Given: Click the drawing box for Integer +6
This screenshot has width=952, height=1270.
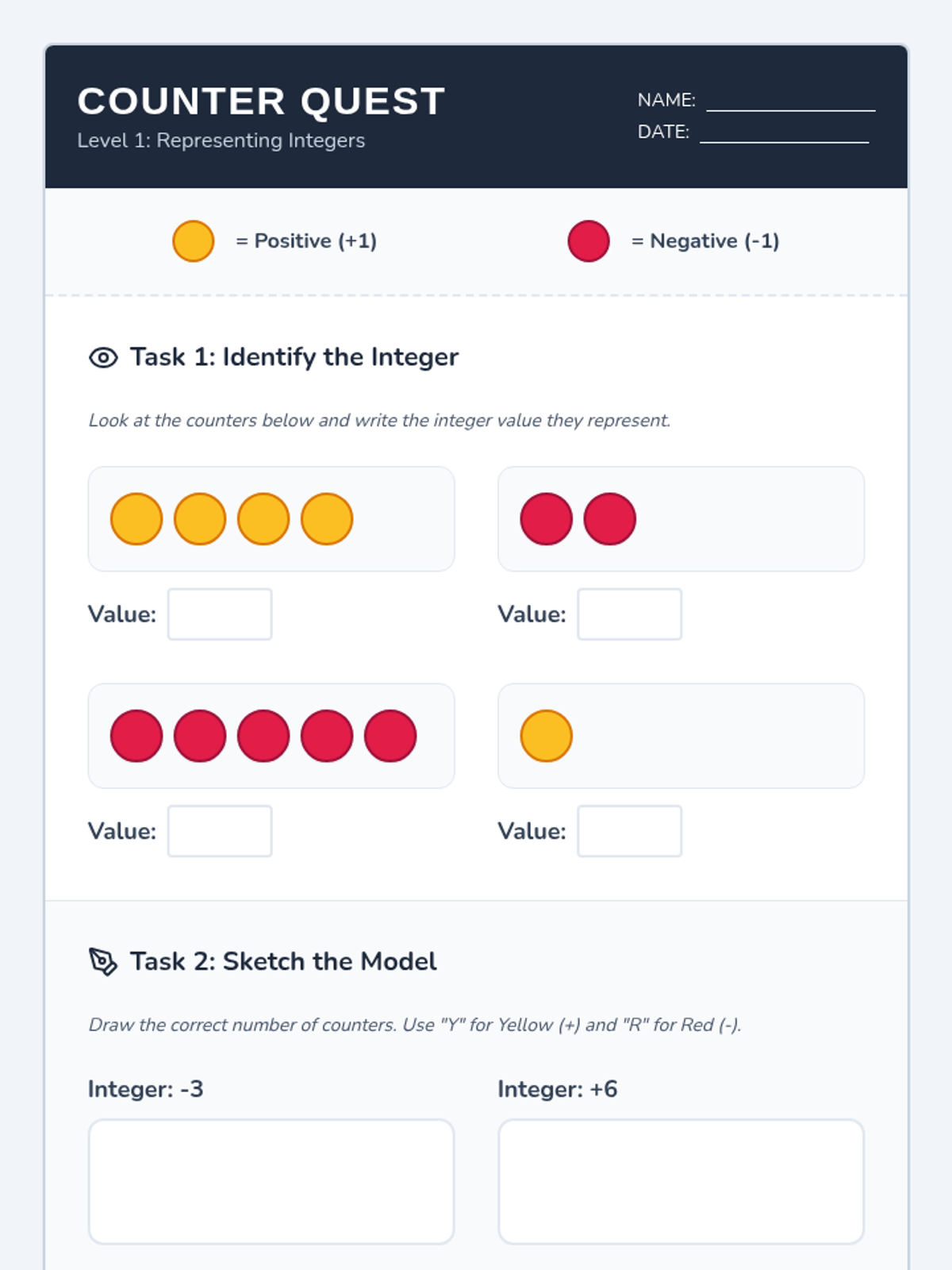Looking at the screenshot, I should click(x=681, y=1182).
